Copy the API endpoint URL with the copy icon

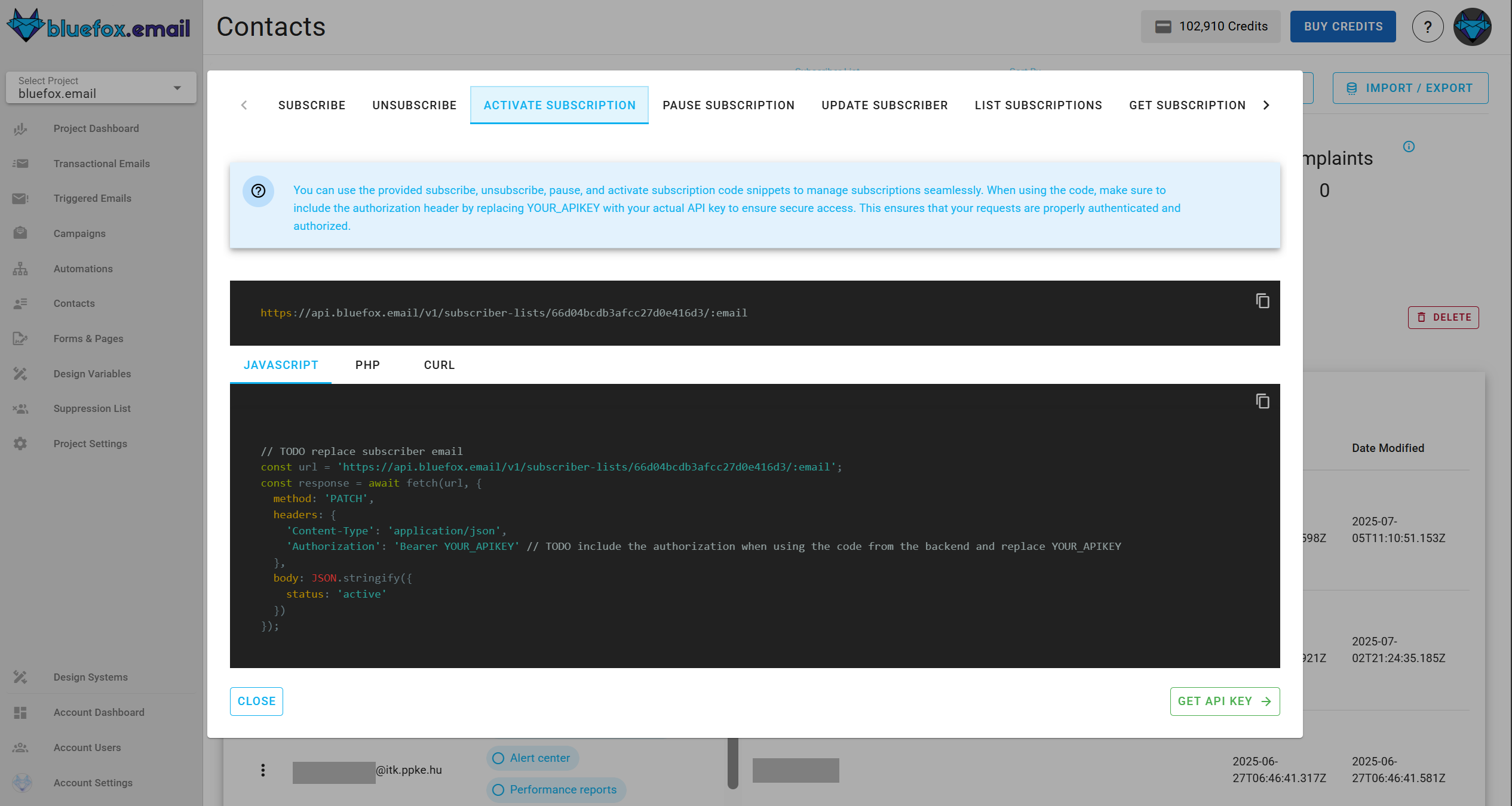[1262, 302]
